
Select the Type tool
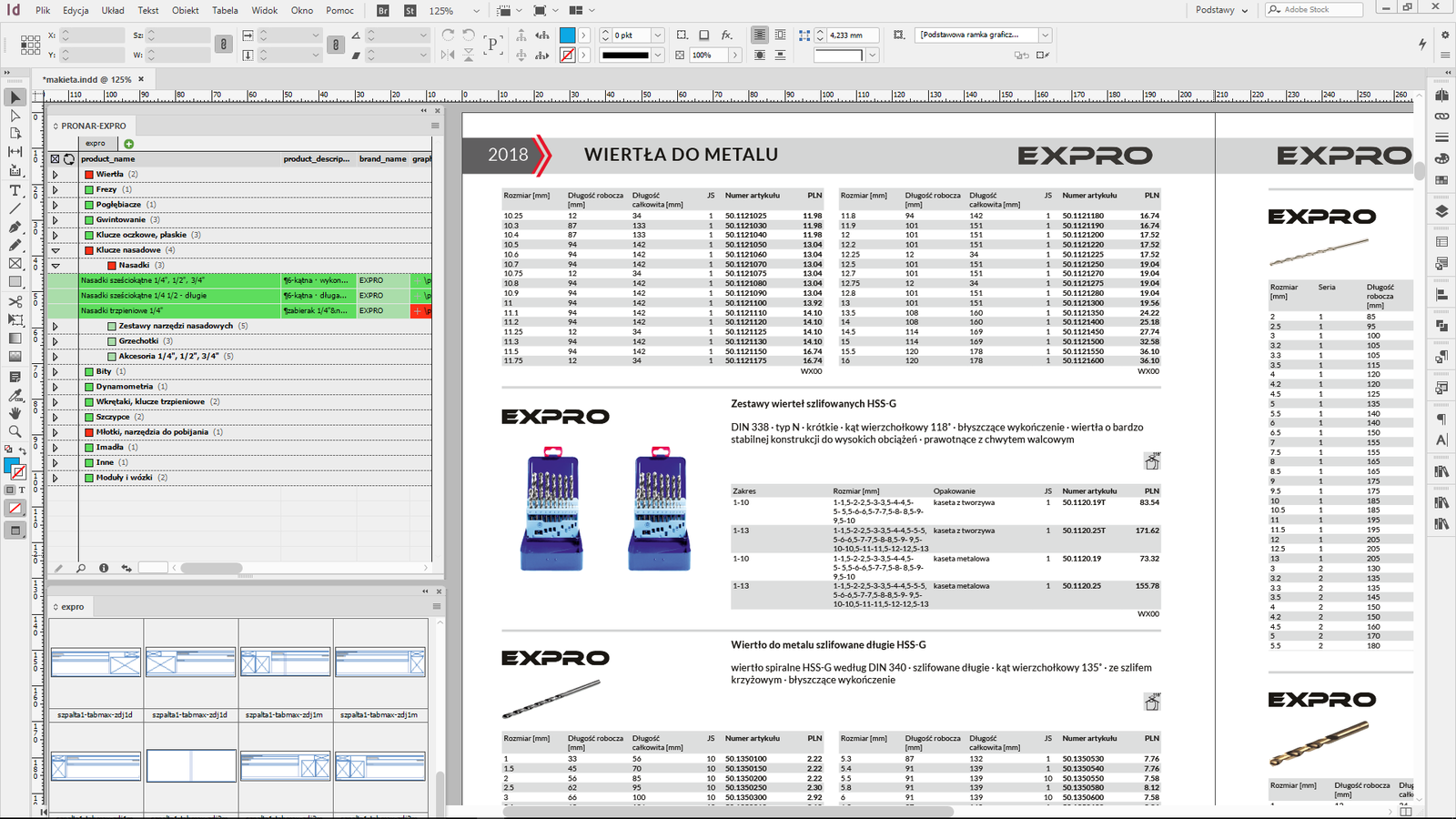pyautogui.click(x=15, y=190)
